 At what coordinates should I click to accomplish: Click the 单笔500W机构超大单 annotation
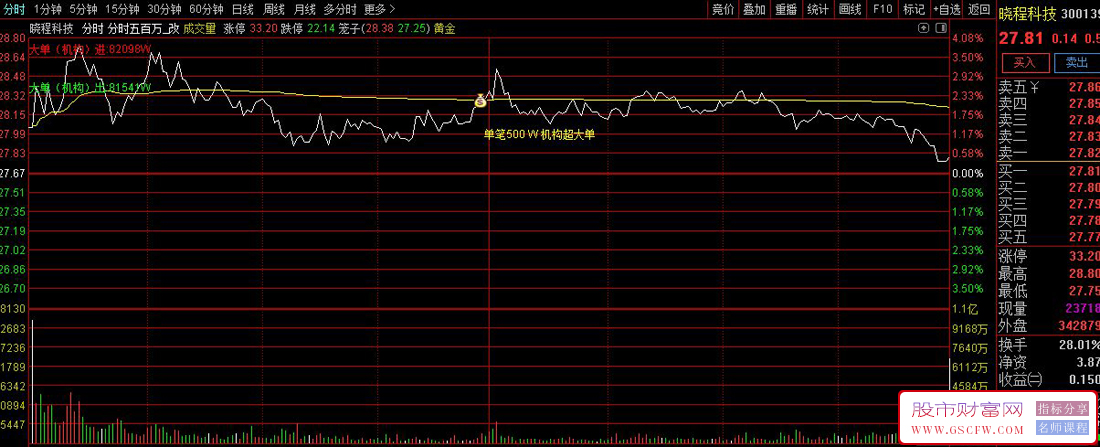point(540,134)
